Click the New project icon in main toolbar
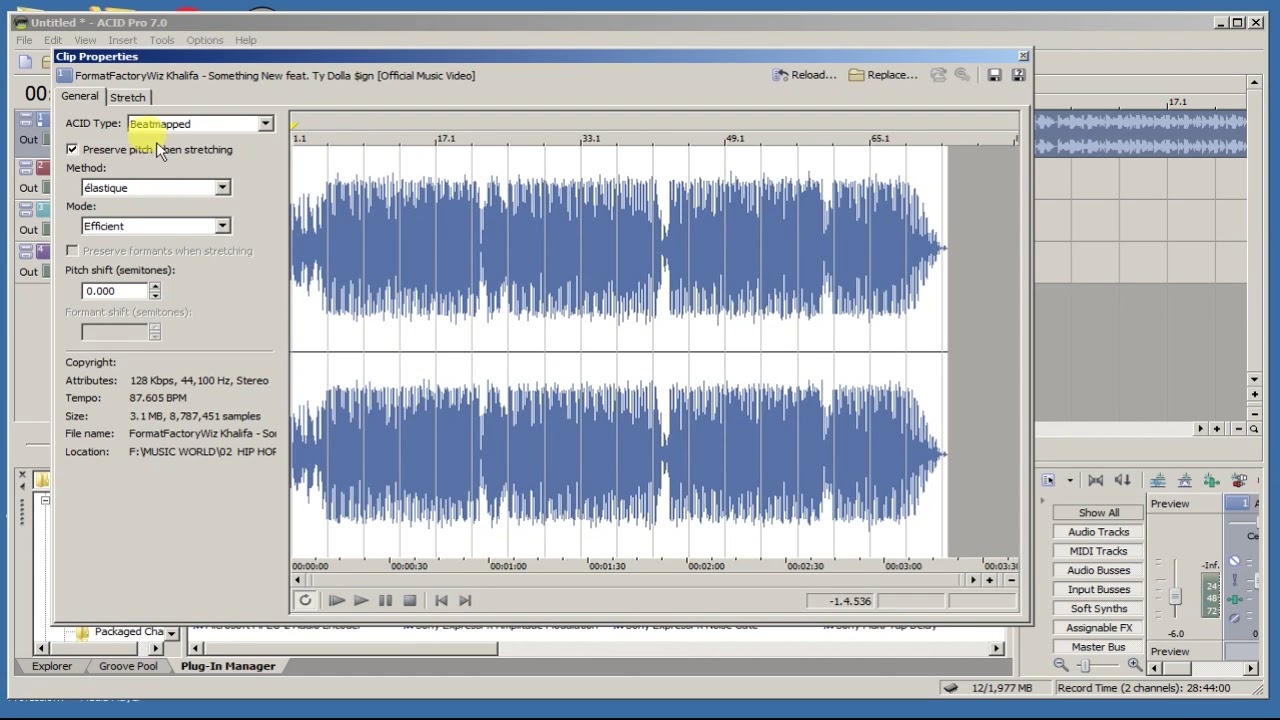This screenshot has width=1280, height=720. [26, 62]
